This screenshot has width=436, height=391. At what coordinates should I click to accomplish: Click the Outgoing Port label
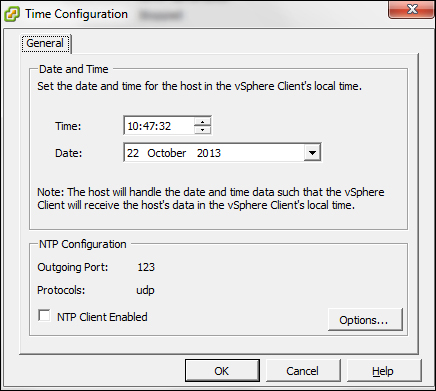(73, 267)
